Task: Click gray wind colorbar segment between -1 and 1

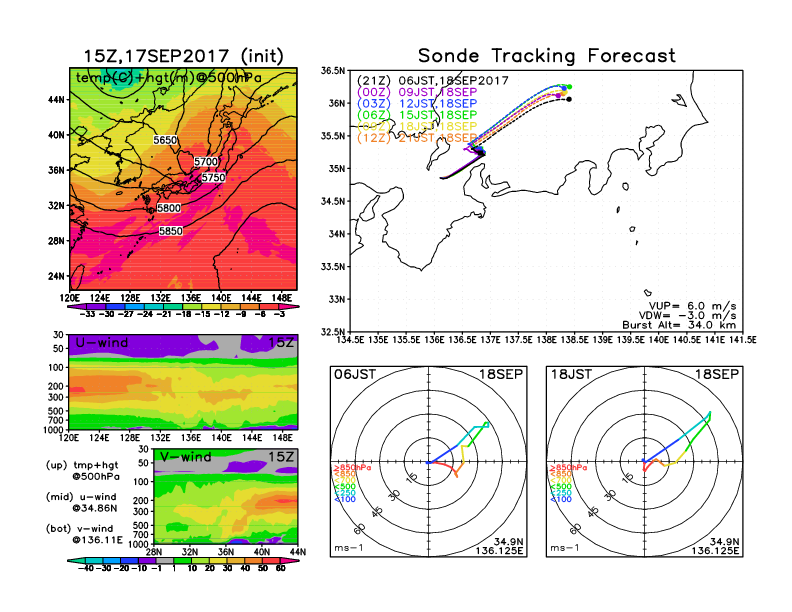Action: (165, 560)
